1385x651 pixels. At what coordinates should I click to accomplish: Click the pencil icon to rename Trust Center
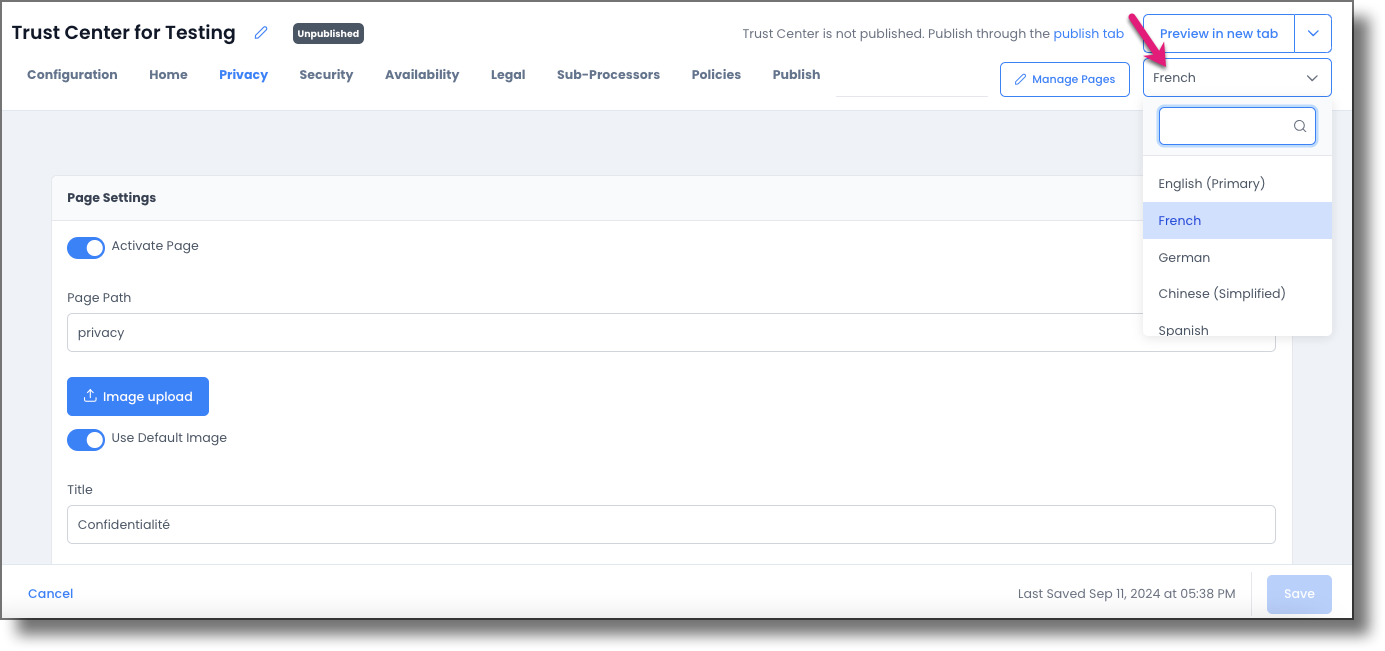(x=261, y=32)
